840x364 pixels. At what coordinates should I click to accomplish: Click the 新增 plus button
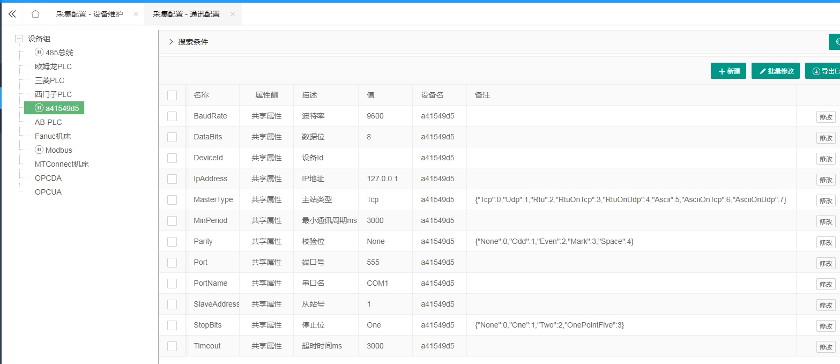(728, 71)
